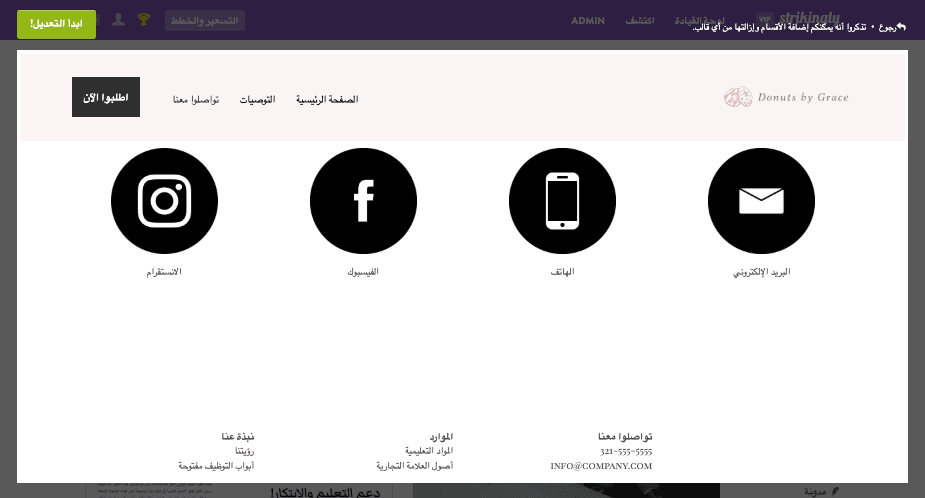
Task: Click the footer heading نبذة عنا
Action: (238, 437)
